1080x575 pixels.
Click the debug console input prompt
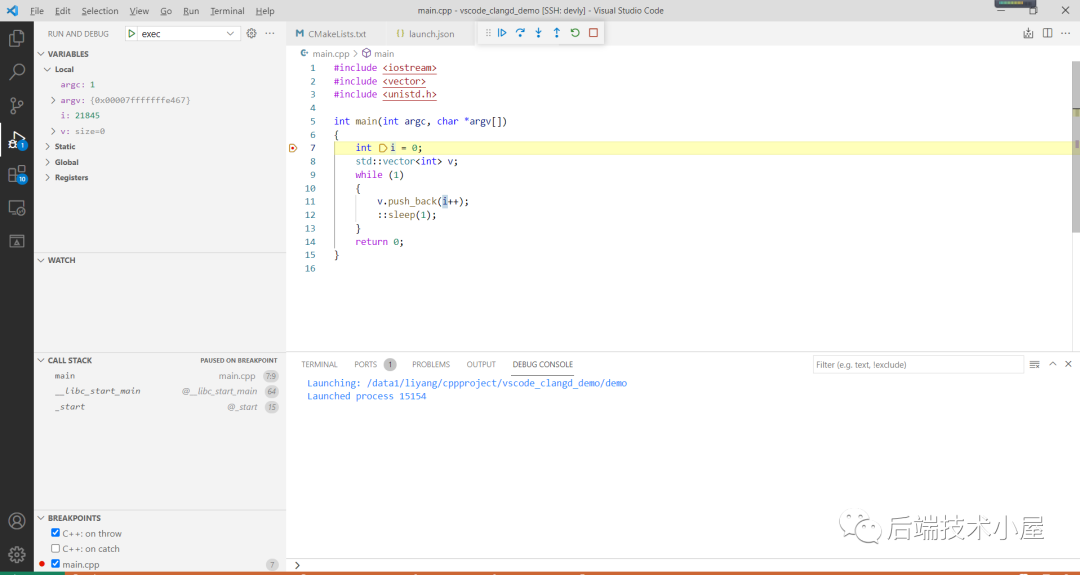click(x=682, y=565)
